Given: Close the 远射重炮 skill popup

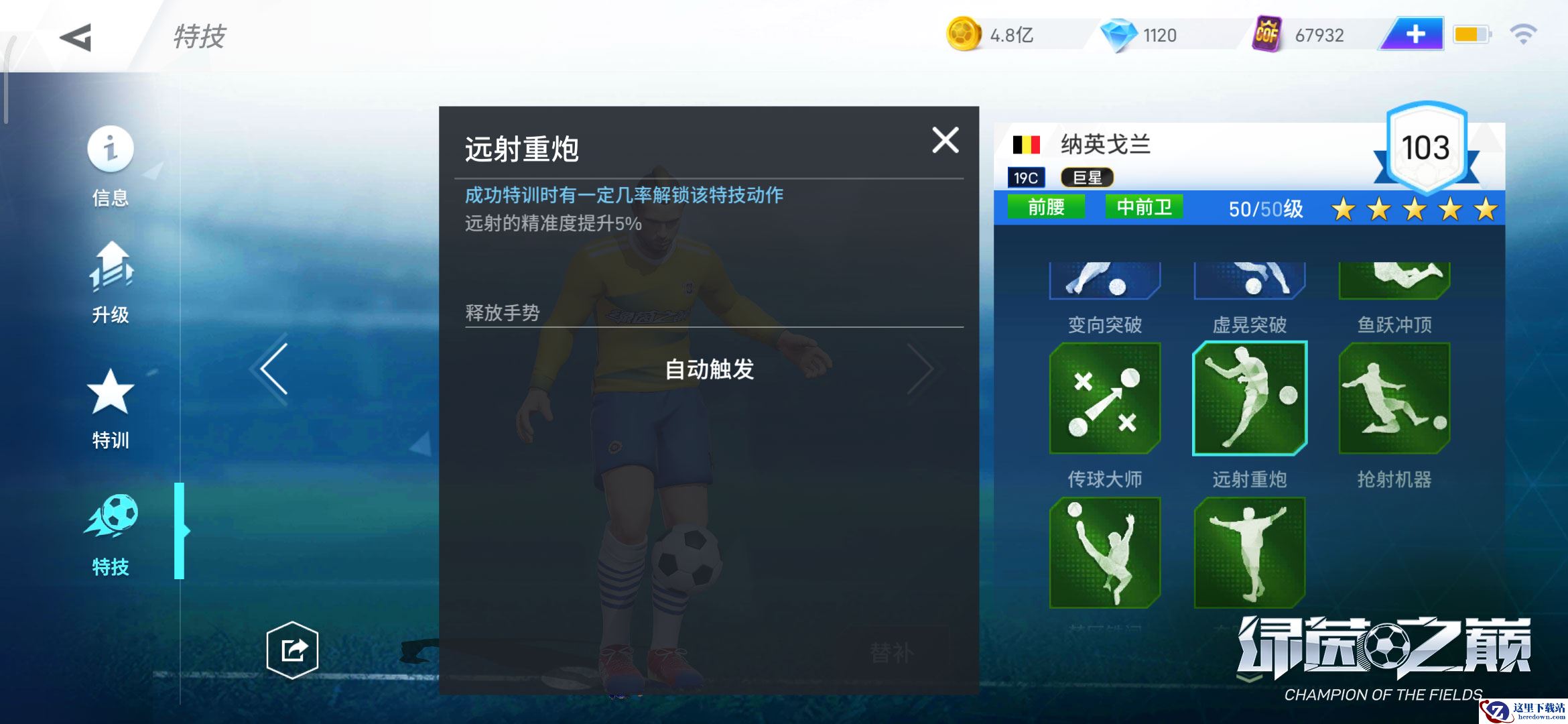Looking at the screenshot, I should pos(945,140).
